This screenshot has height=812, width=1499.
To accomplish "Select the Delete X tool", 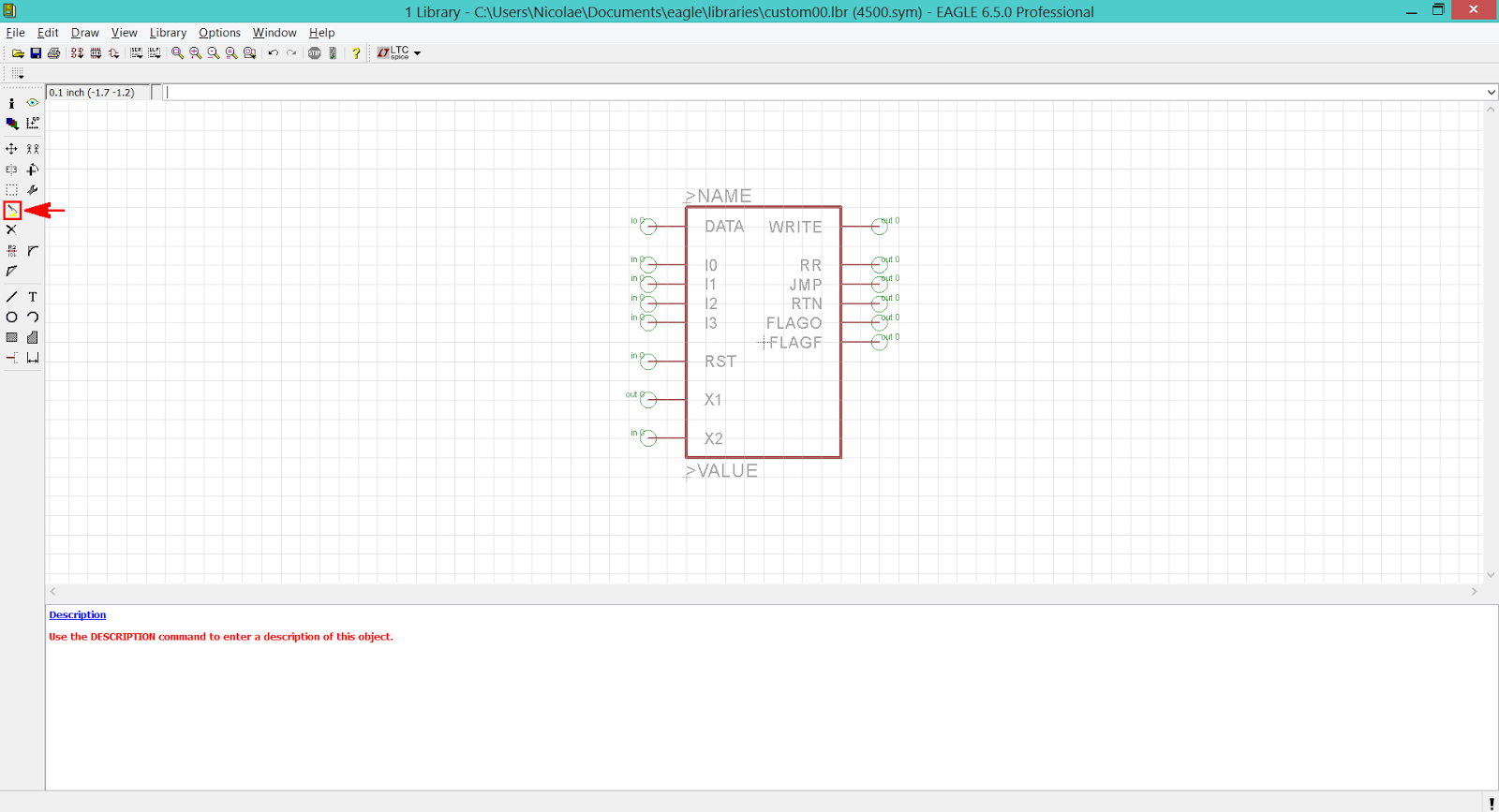I will point(11,229).
